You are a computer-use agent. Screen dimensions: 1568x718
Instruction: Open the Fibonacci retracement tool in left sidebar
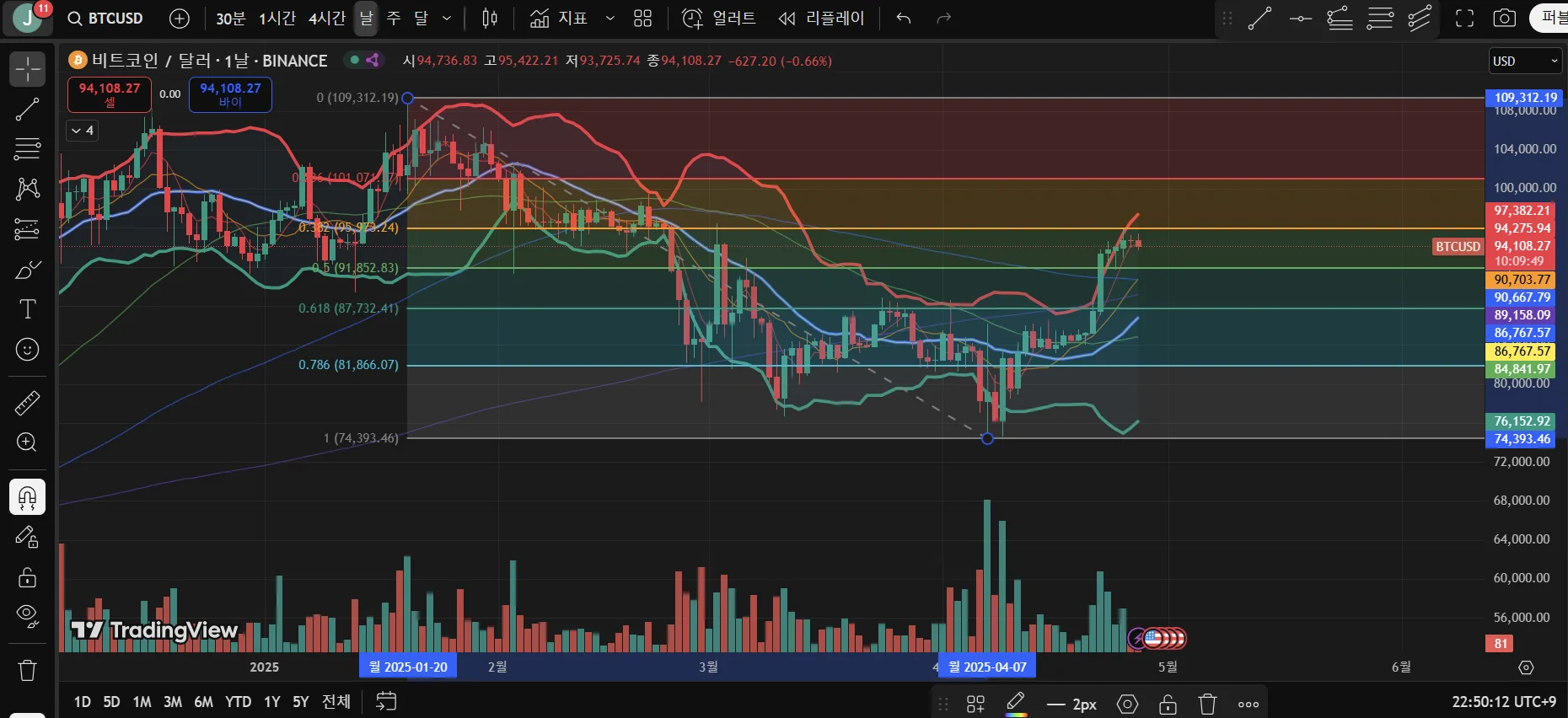[x=27, y=149]
